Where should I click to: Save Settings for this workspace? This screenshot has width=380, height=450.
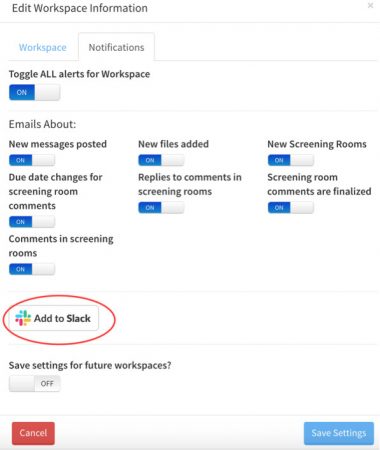[x=339, y=433]
